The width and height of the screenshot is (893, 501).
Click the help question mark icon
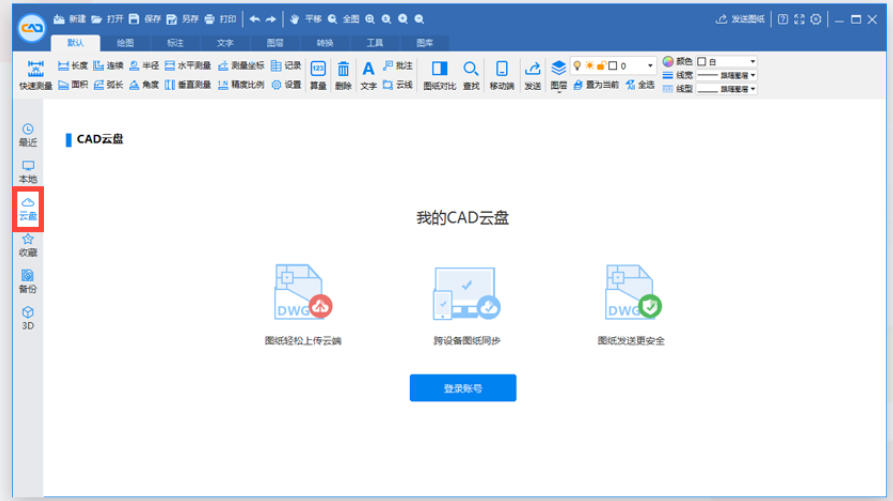click(x=783, y=19)
